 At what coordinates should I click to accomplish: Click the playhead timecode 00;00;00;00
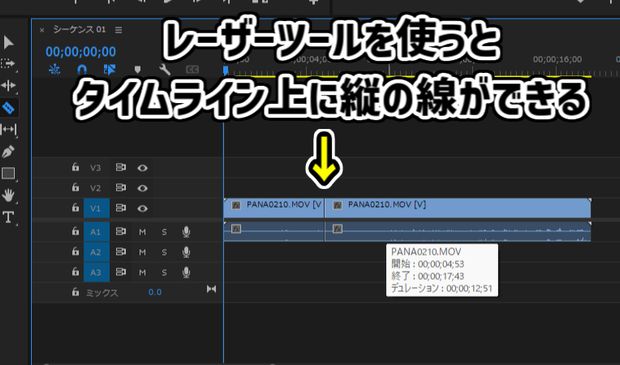[x=81, y=52]
